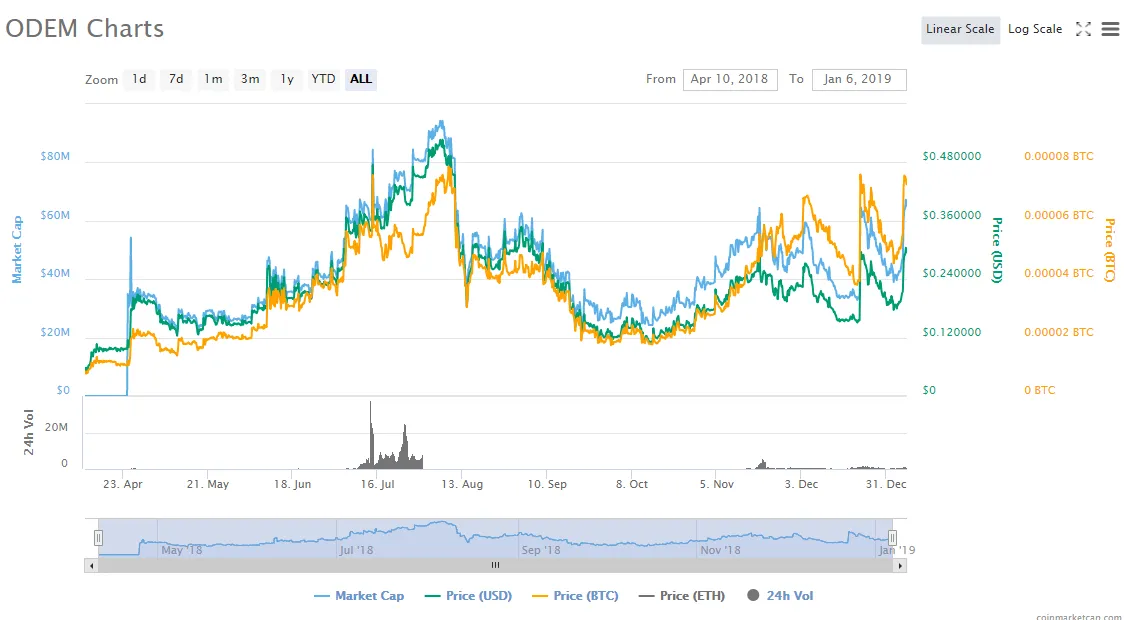Switch to Linear Scale
Screen dimensions: 1124x620
tap(960, 29)
